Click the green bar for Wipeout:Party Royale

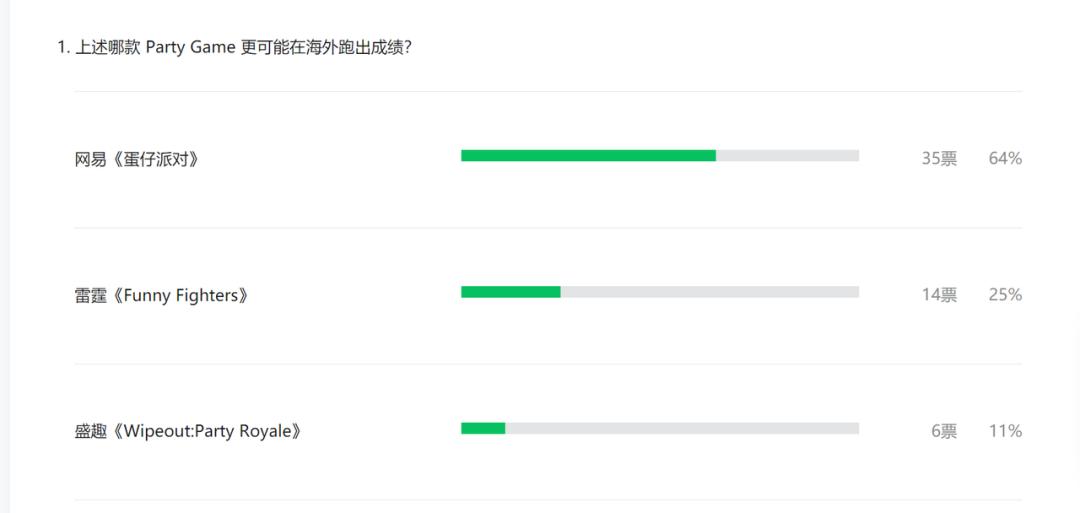[483, 428]
